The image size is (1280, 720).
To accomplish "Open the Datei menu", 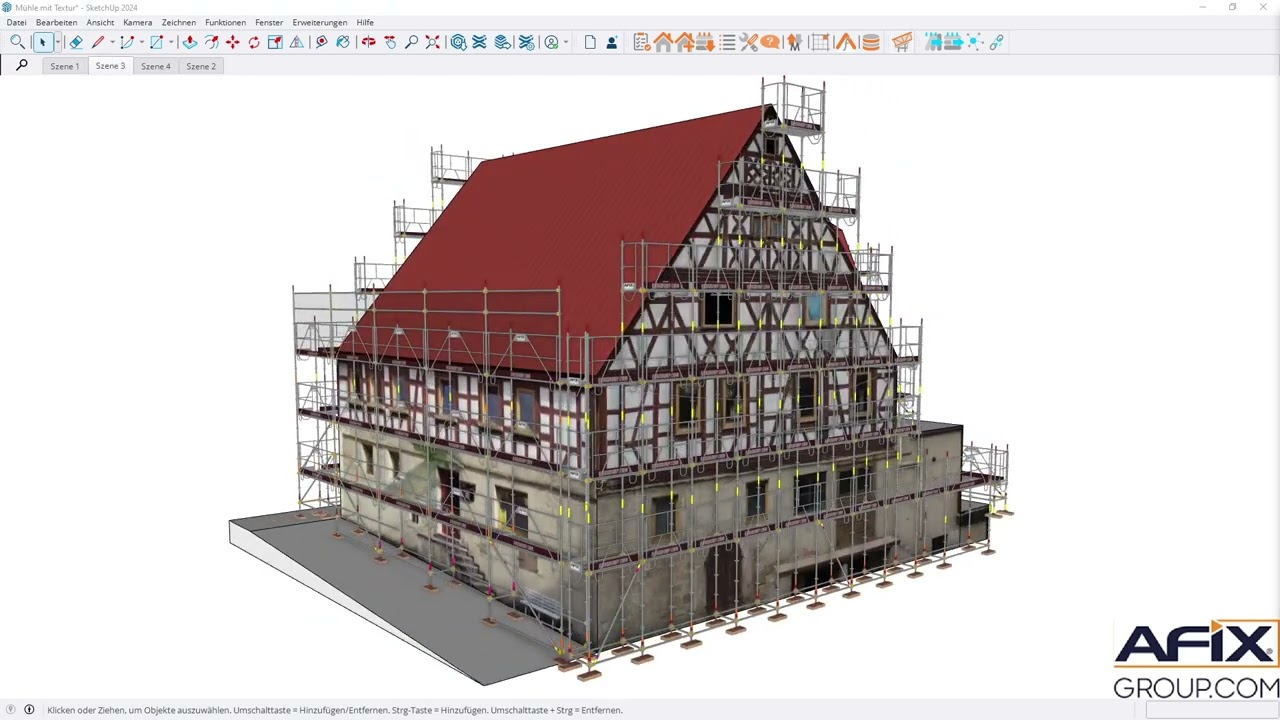I will [x=16, y=22].
